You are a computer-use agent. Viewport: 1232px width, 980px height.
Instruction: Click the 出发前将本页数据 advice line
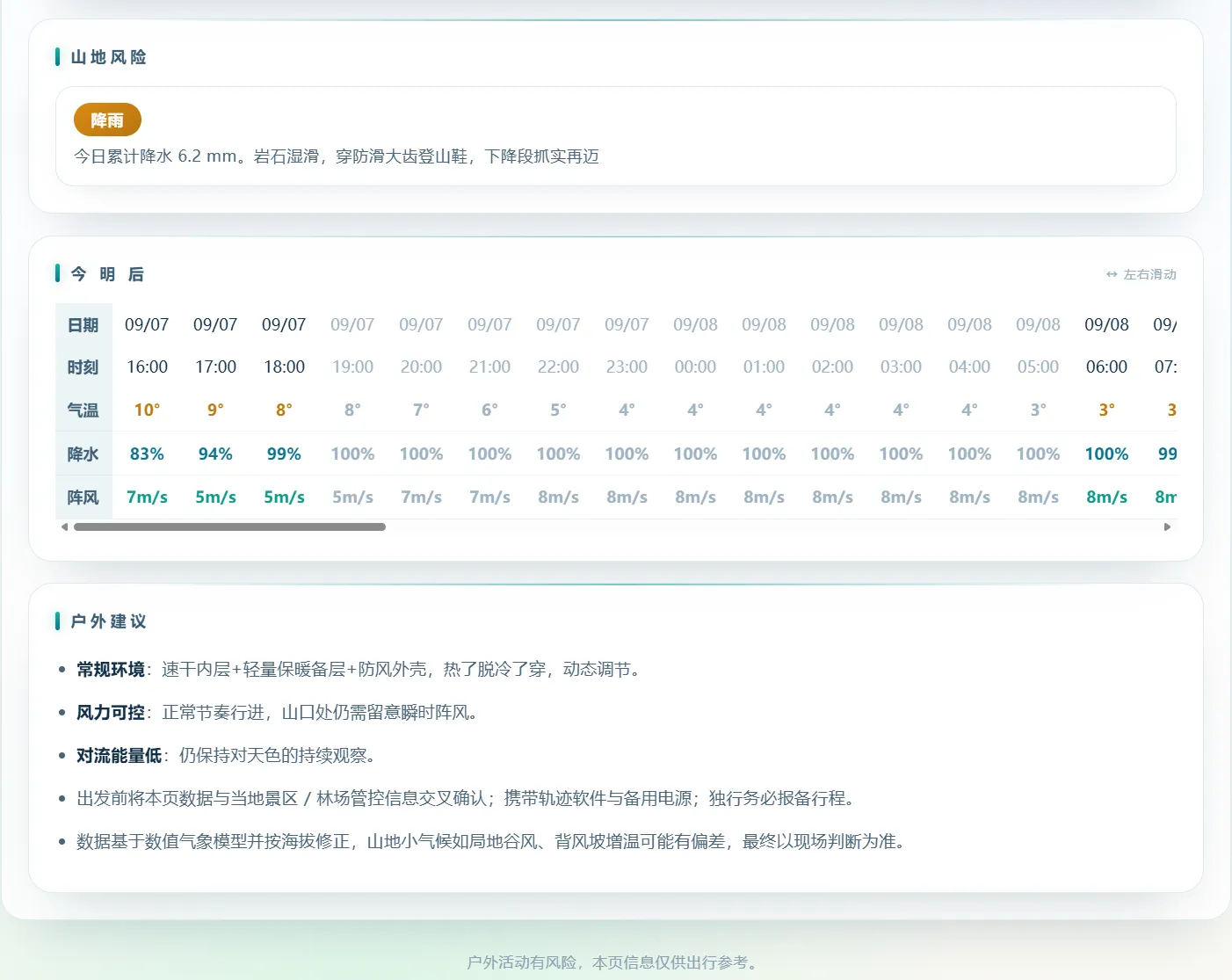[467, 799]
